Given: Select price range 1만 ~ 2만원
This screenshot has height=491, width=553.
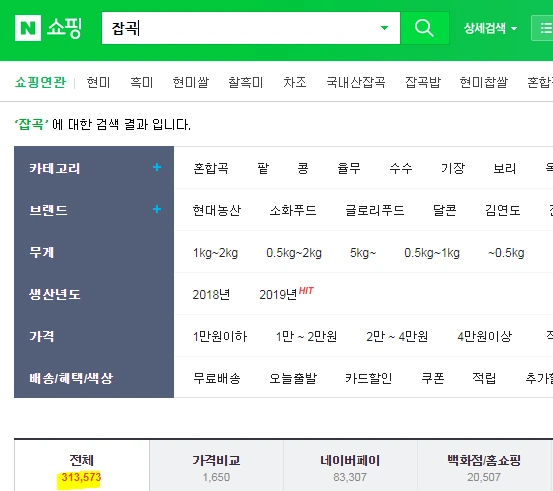Looking at the screenshot, I should (x=306, y=336).
